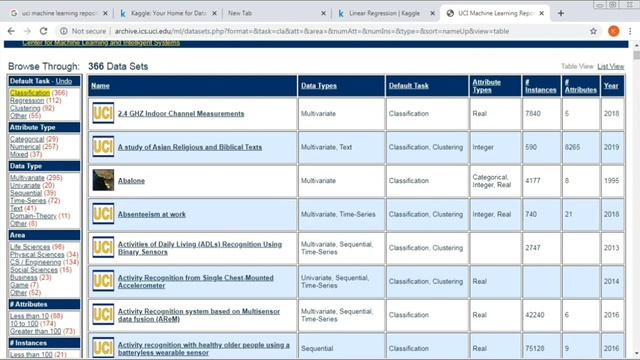Filter attributes 10 to 100
The image size is (640, 360).
point(24,324)
